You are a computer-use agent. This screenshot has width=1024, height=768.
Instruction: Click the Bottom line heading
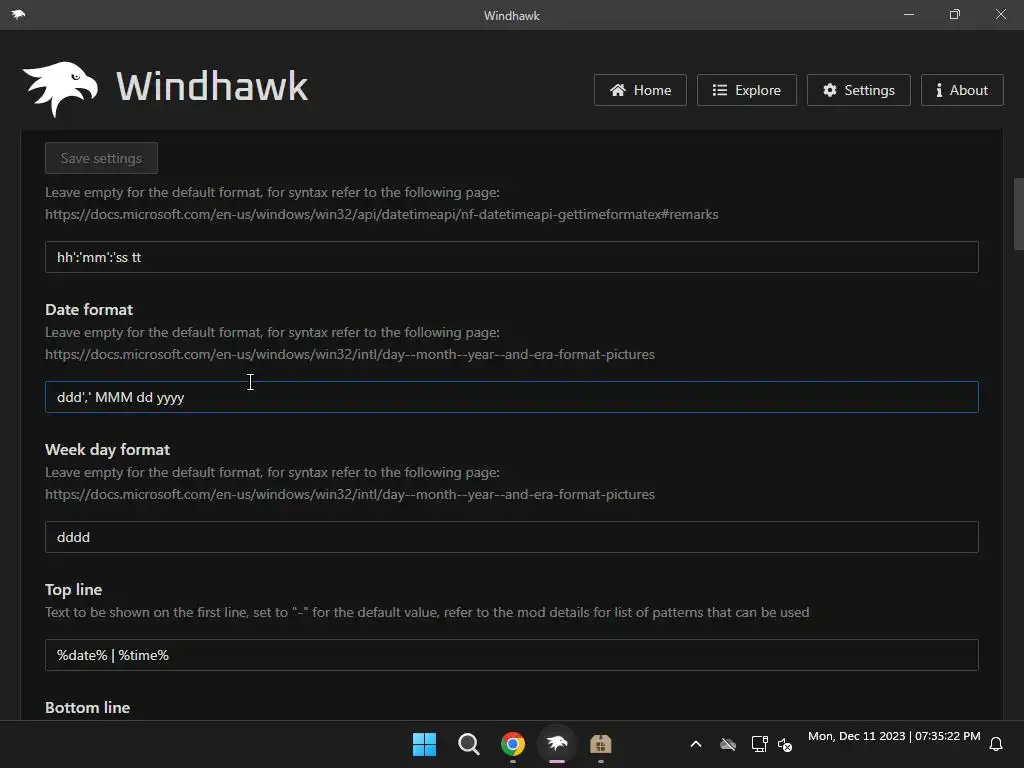(88, 707)
